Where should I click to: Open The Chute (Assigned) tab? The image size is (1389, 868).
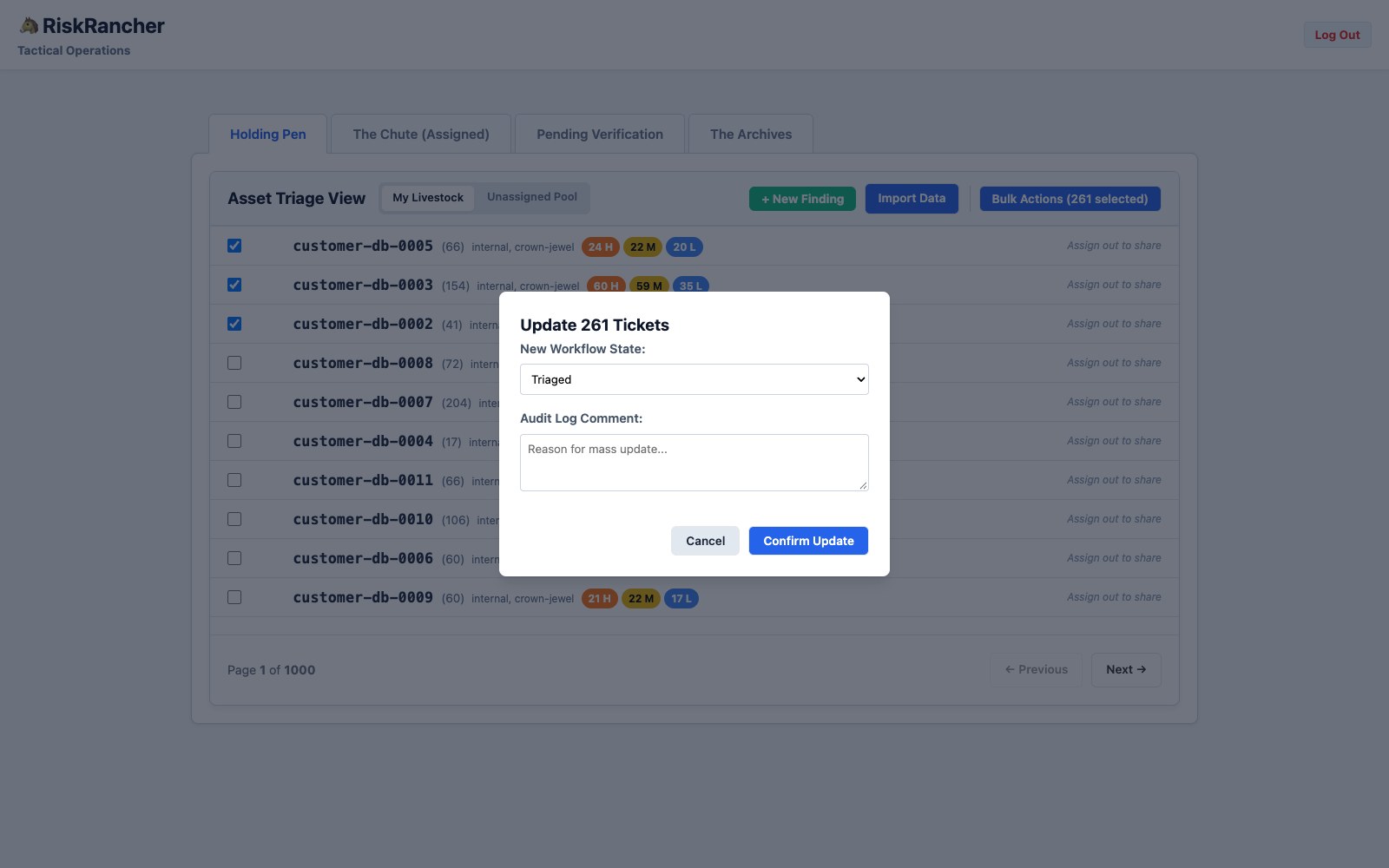pos(421,135)
